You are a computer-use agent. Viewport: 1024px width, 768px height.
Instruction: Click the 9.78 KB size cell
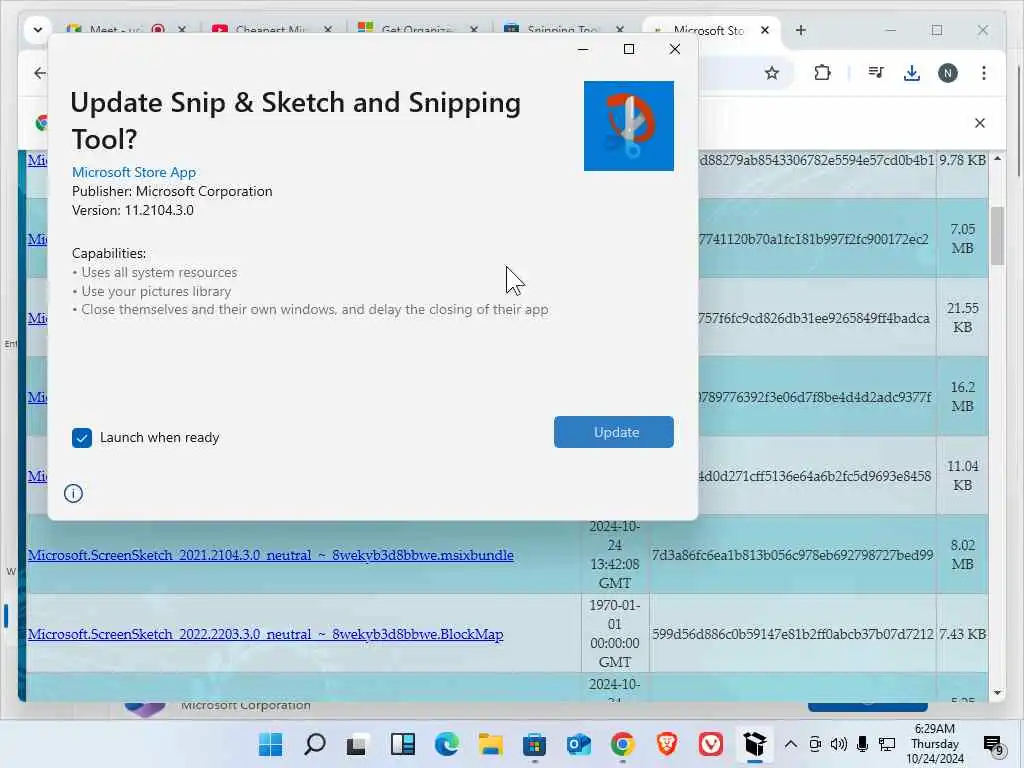point(962,160)
